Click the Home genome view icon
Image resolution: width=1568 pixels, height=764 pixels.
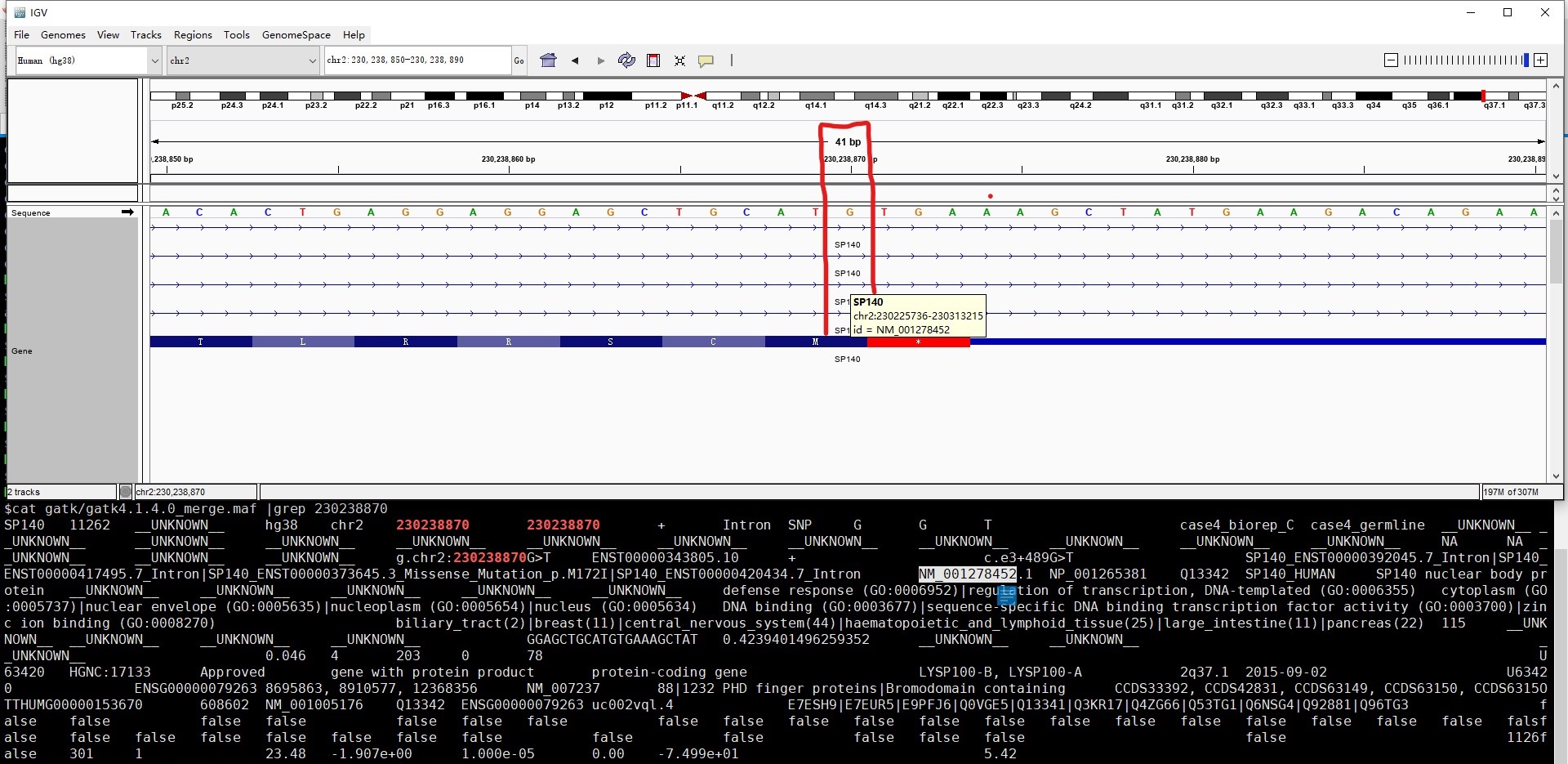click(x=548, y=60)
